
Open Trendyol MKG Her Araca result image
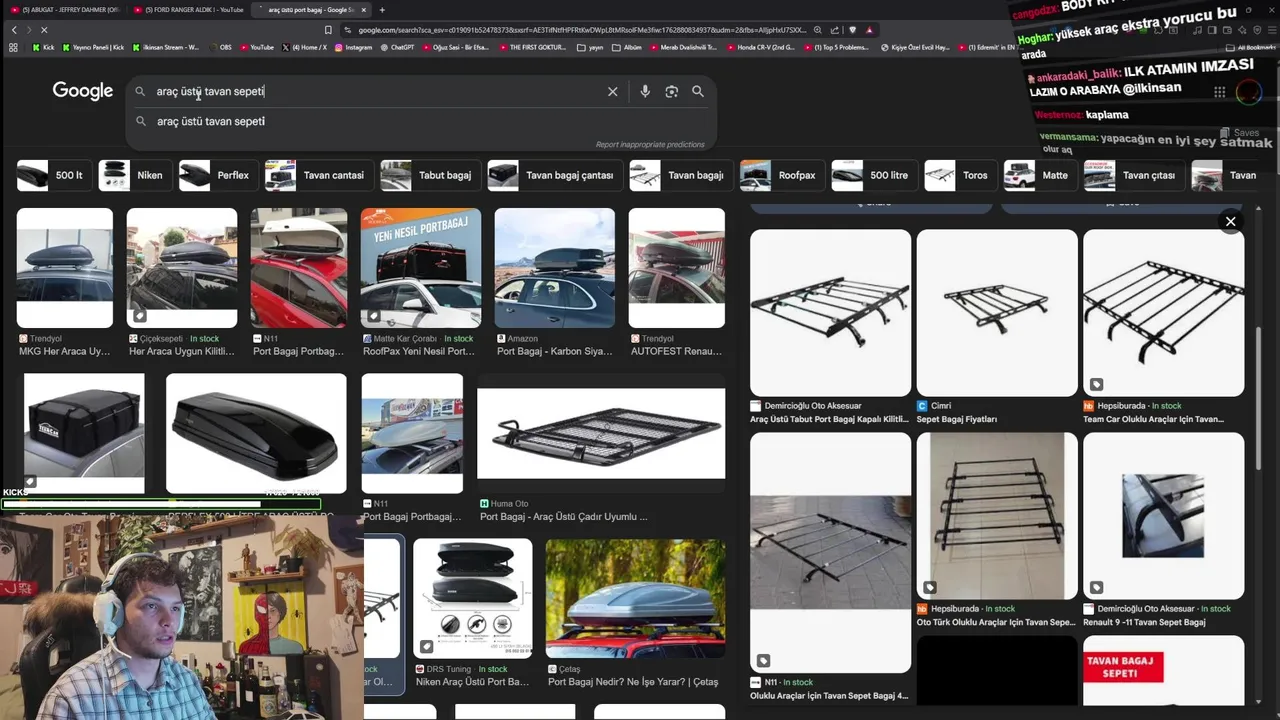click(65, 268)
